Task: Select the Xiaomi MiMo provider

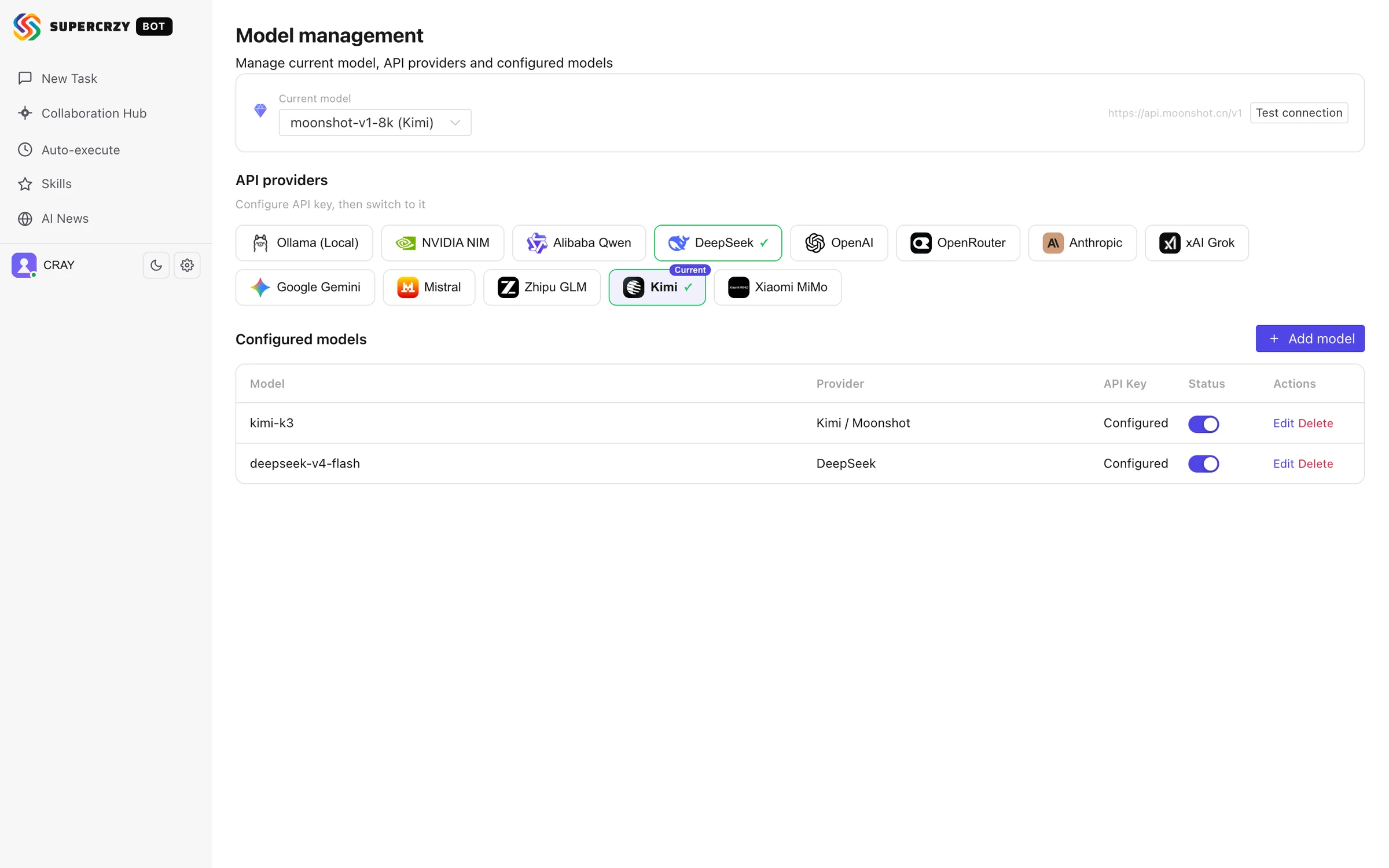Action: click(777, 287)
